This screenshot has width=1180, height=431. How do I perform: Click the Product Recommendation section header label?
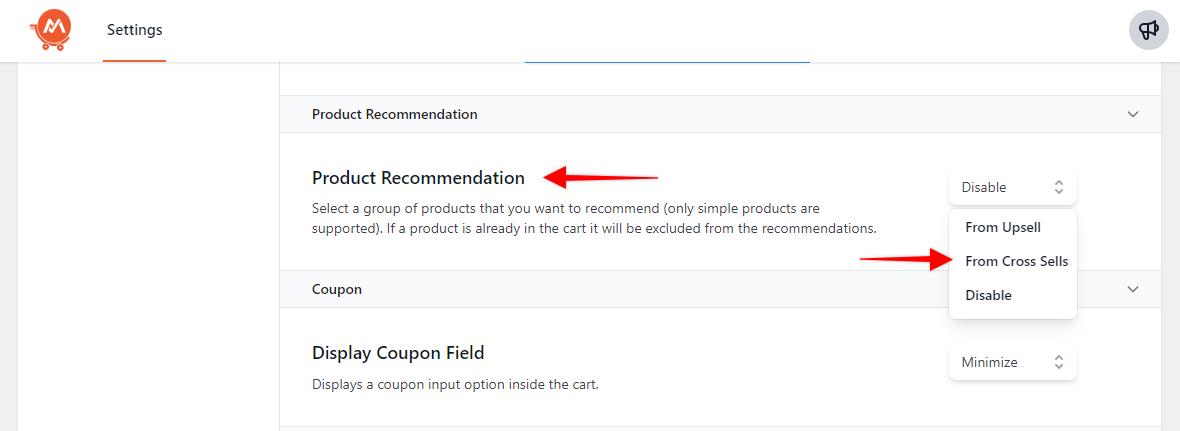pyautogui.click(x=394, y=114)
